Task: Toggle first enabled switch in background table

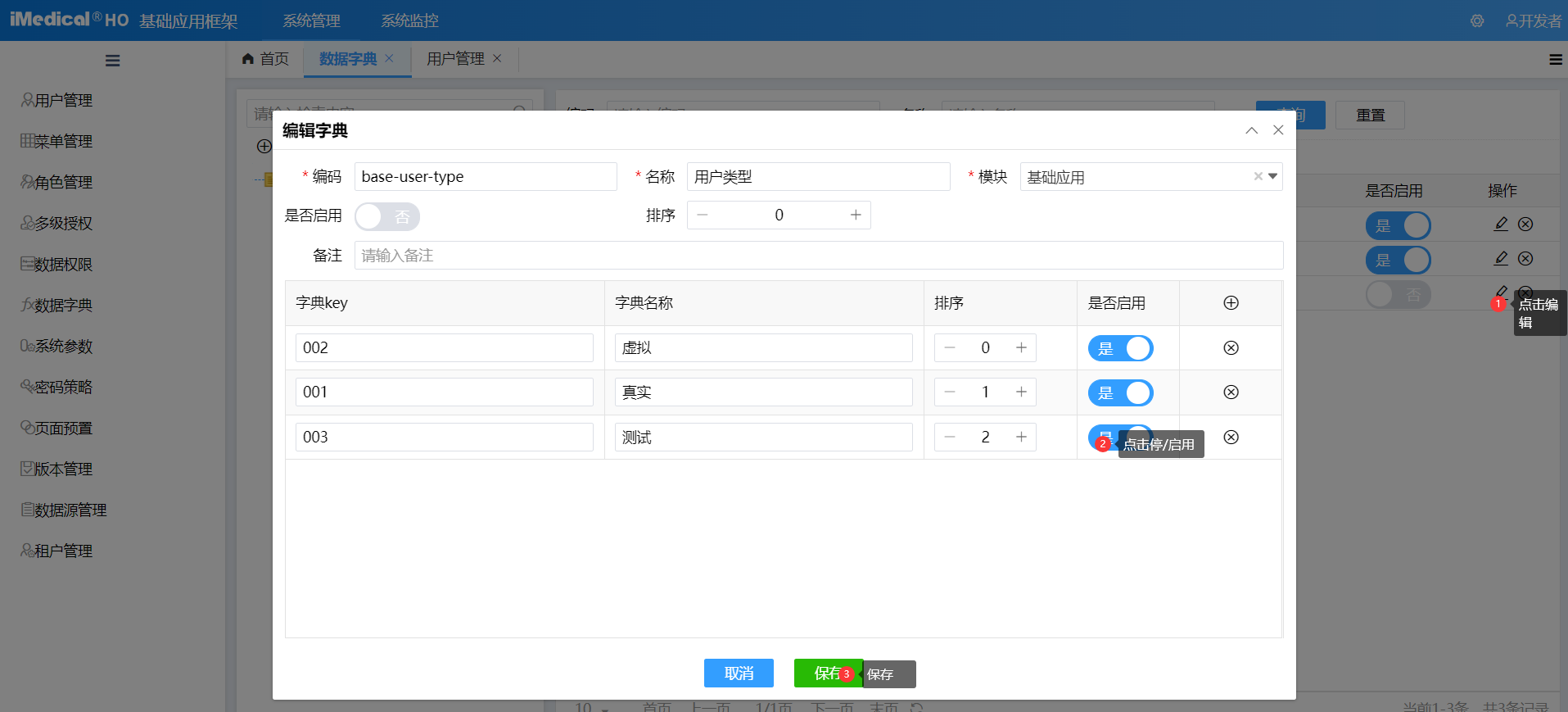Action: coord(1398,225)
